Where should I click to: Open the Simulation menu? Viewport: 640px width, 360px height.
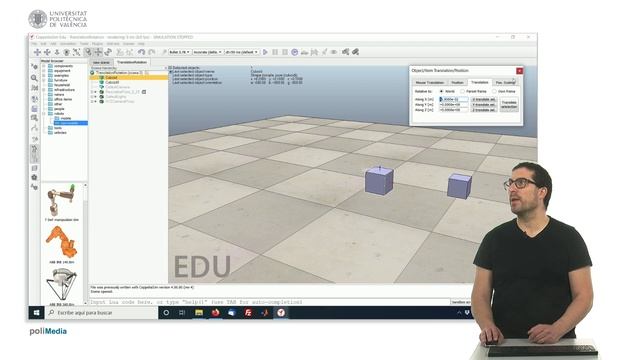tap(68, 44)
